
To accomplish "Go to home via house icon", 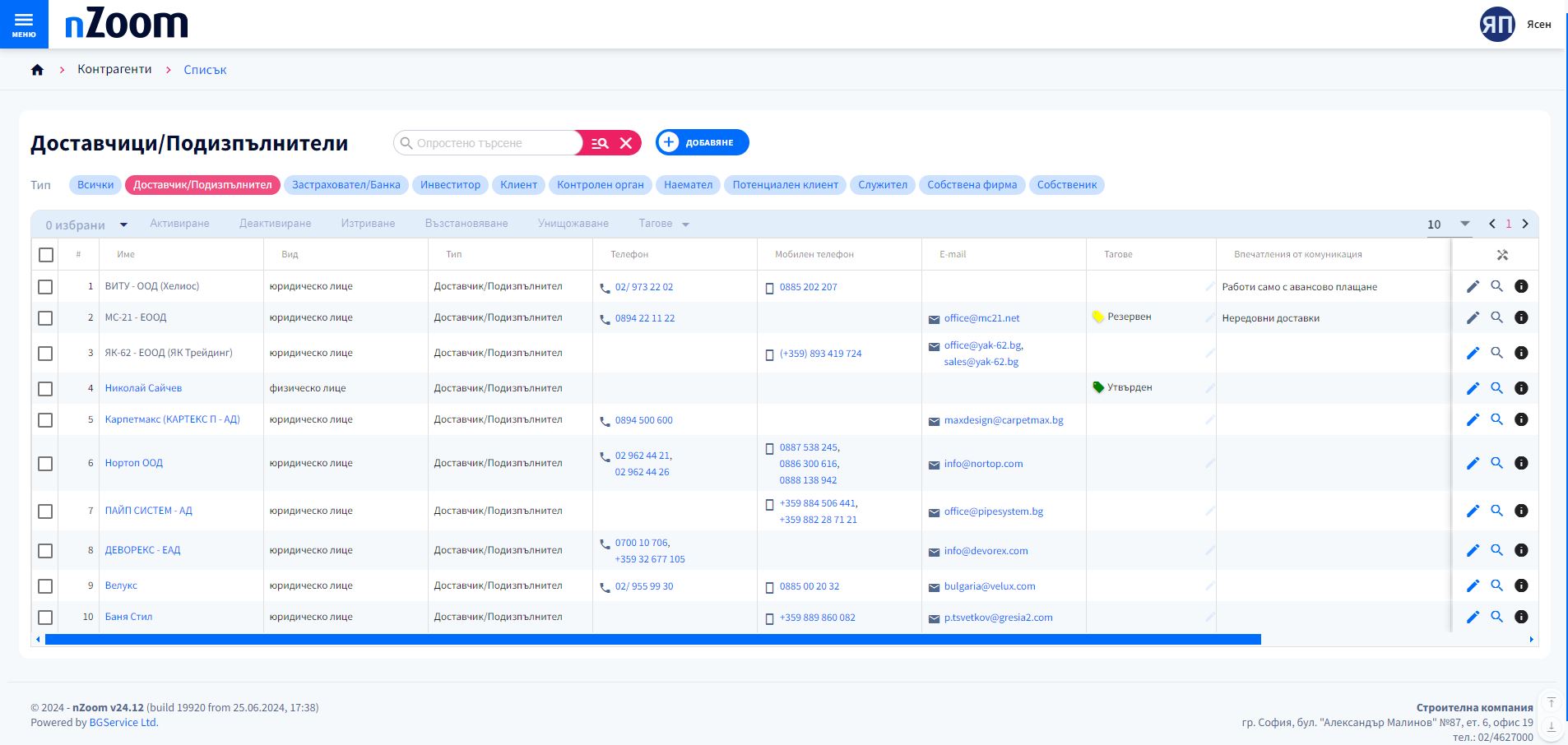I will (x=37, y=70).
